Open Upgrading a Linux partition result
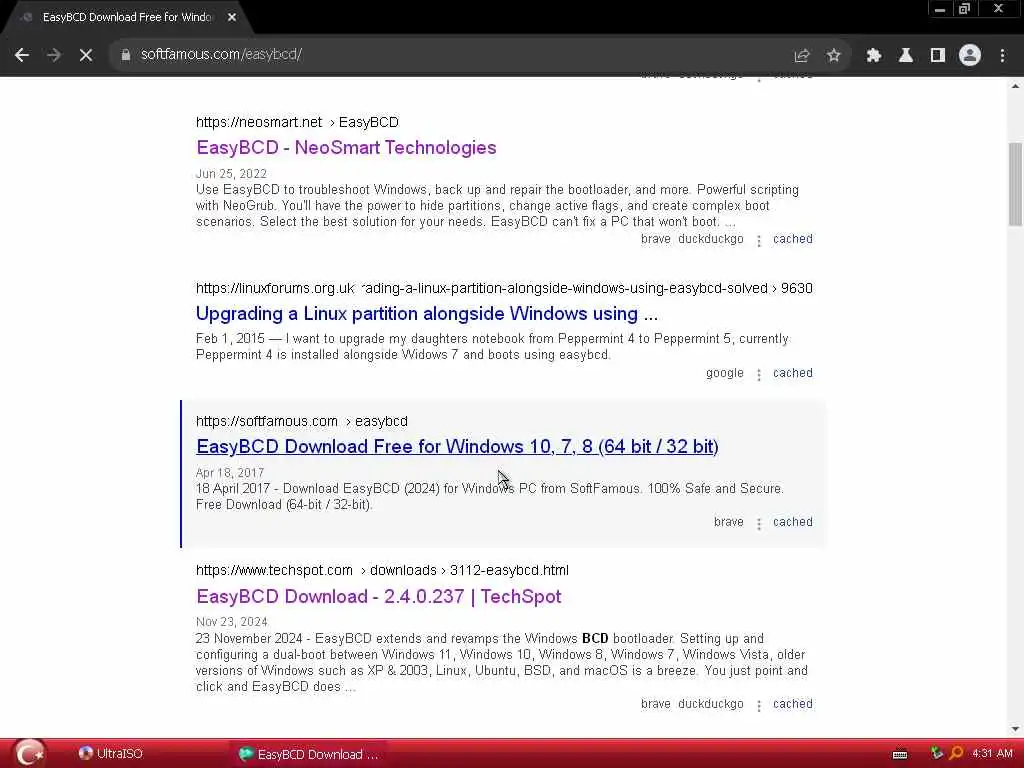The width and height of the screenshot is (1024, 768). [426, 313]
